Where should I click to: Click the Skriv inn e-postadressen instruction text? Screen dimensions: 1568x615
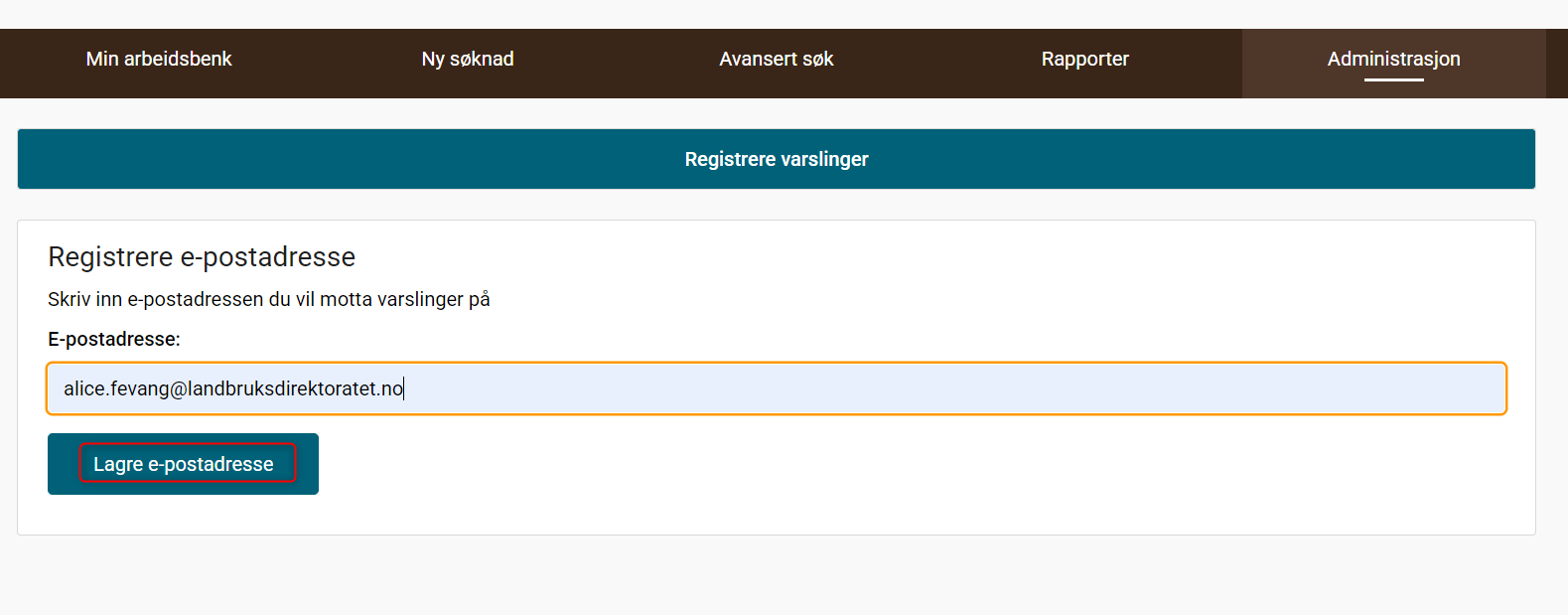(269, 299)
